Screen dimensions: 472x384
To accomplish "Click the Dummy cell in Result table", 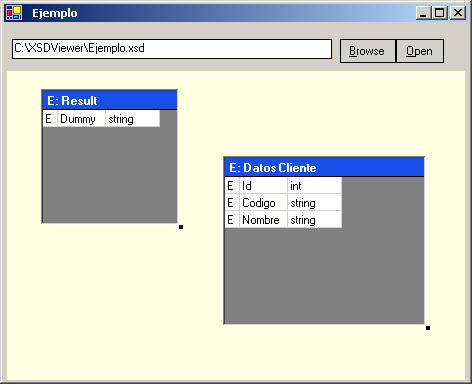I will click(x=81, y=119).
